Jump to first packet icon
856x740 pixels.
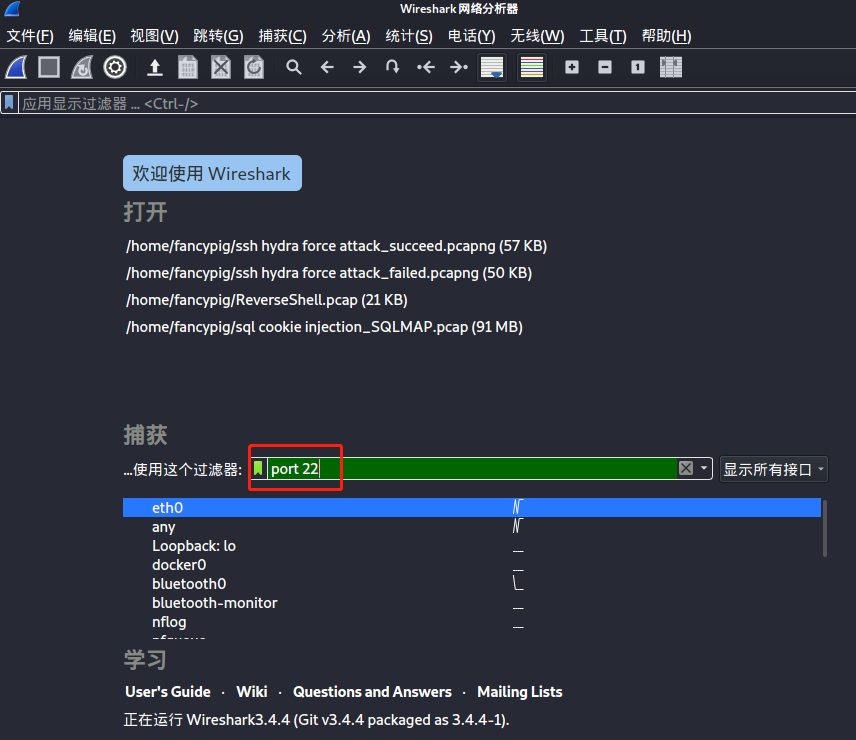pyautogui.click(x=426, y=68)
